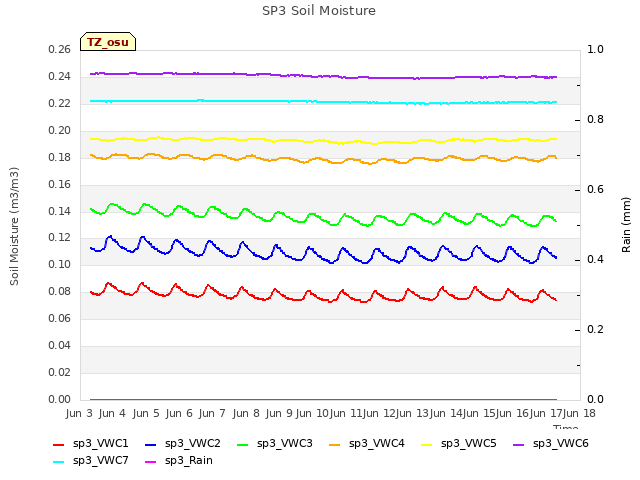640x480 pixels.
Task: Select the sp3_VWC4 legend entry
Action: click(367, 444)
